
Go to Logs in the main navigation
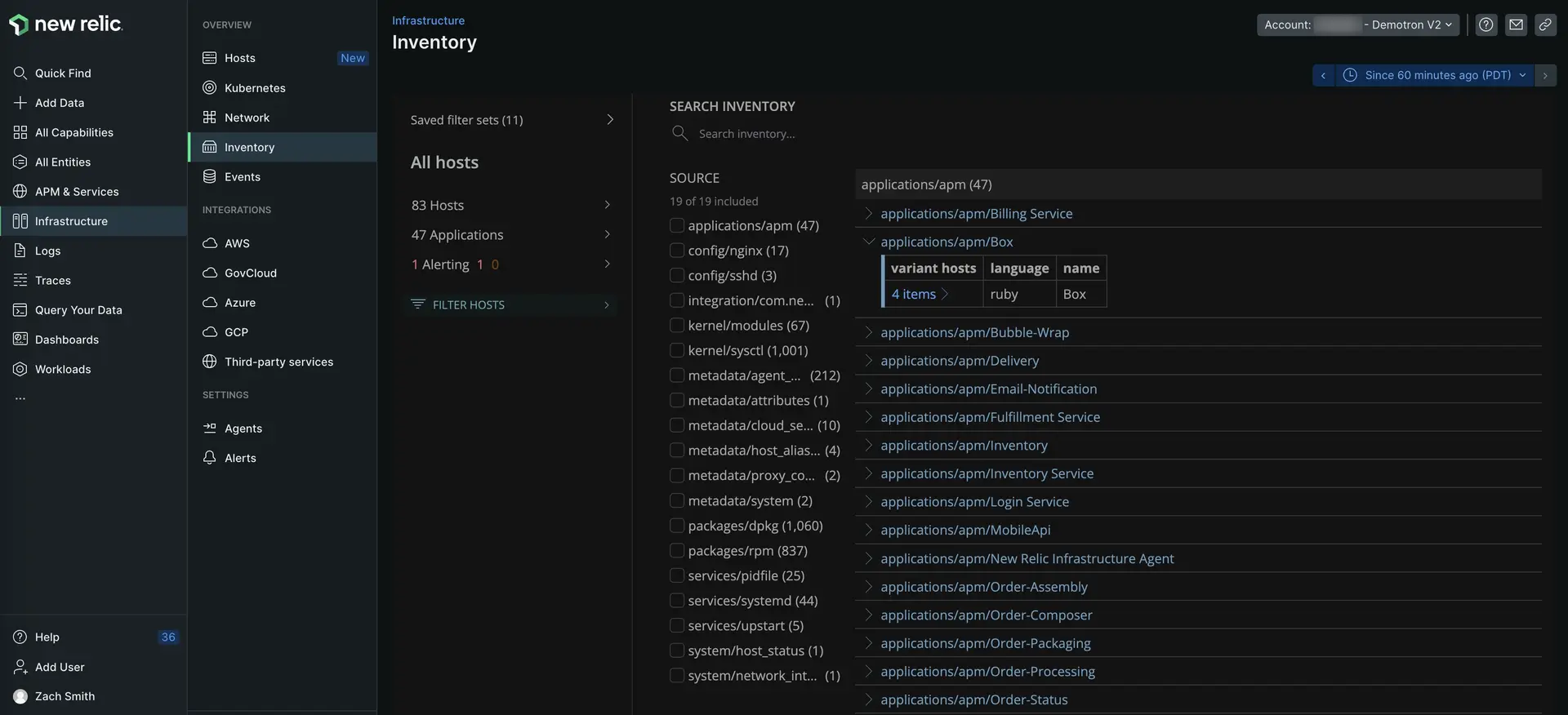[x=47, y=251]
